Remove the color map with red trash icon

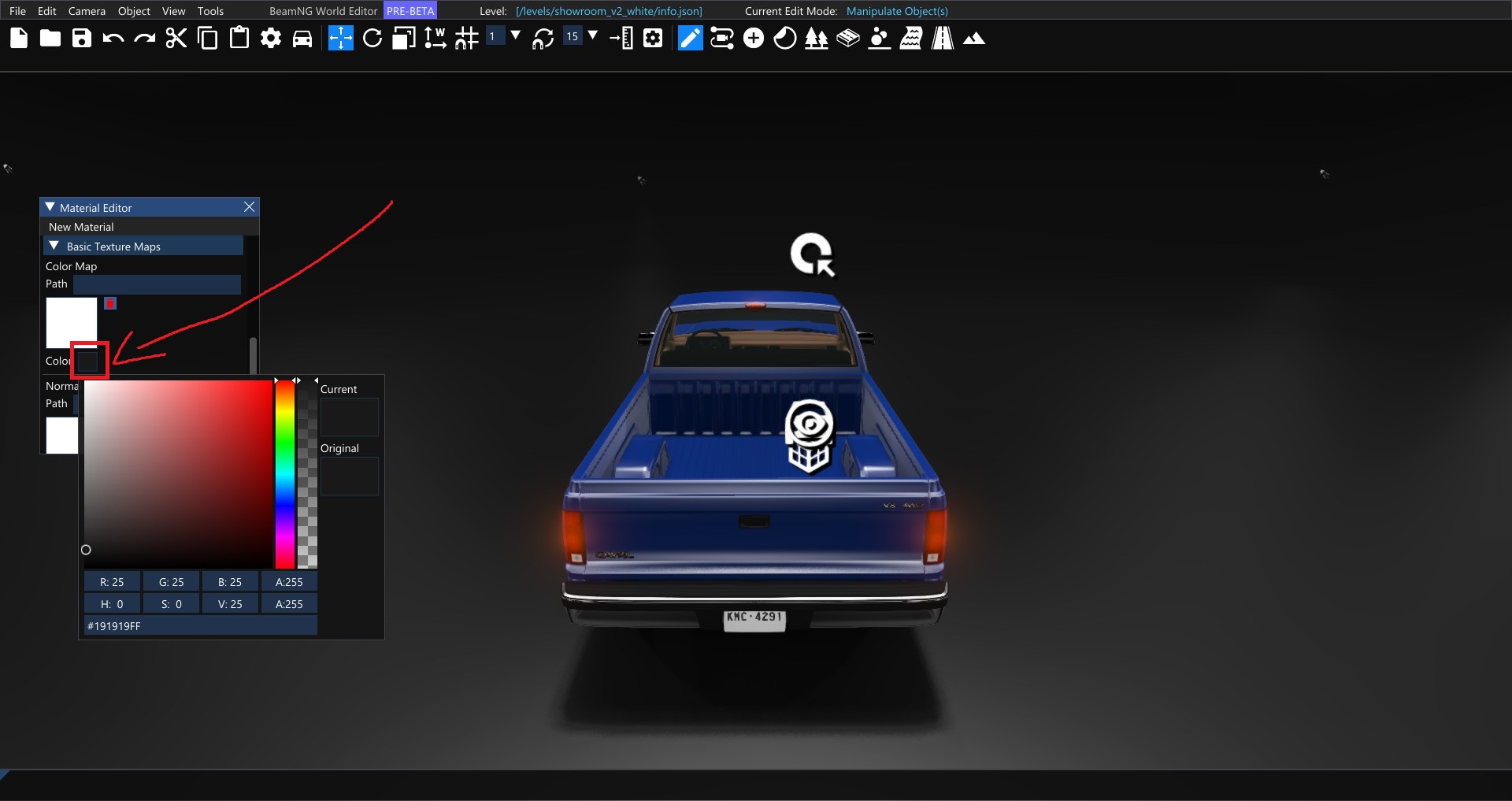click(x=110, y=303)
